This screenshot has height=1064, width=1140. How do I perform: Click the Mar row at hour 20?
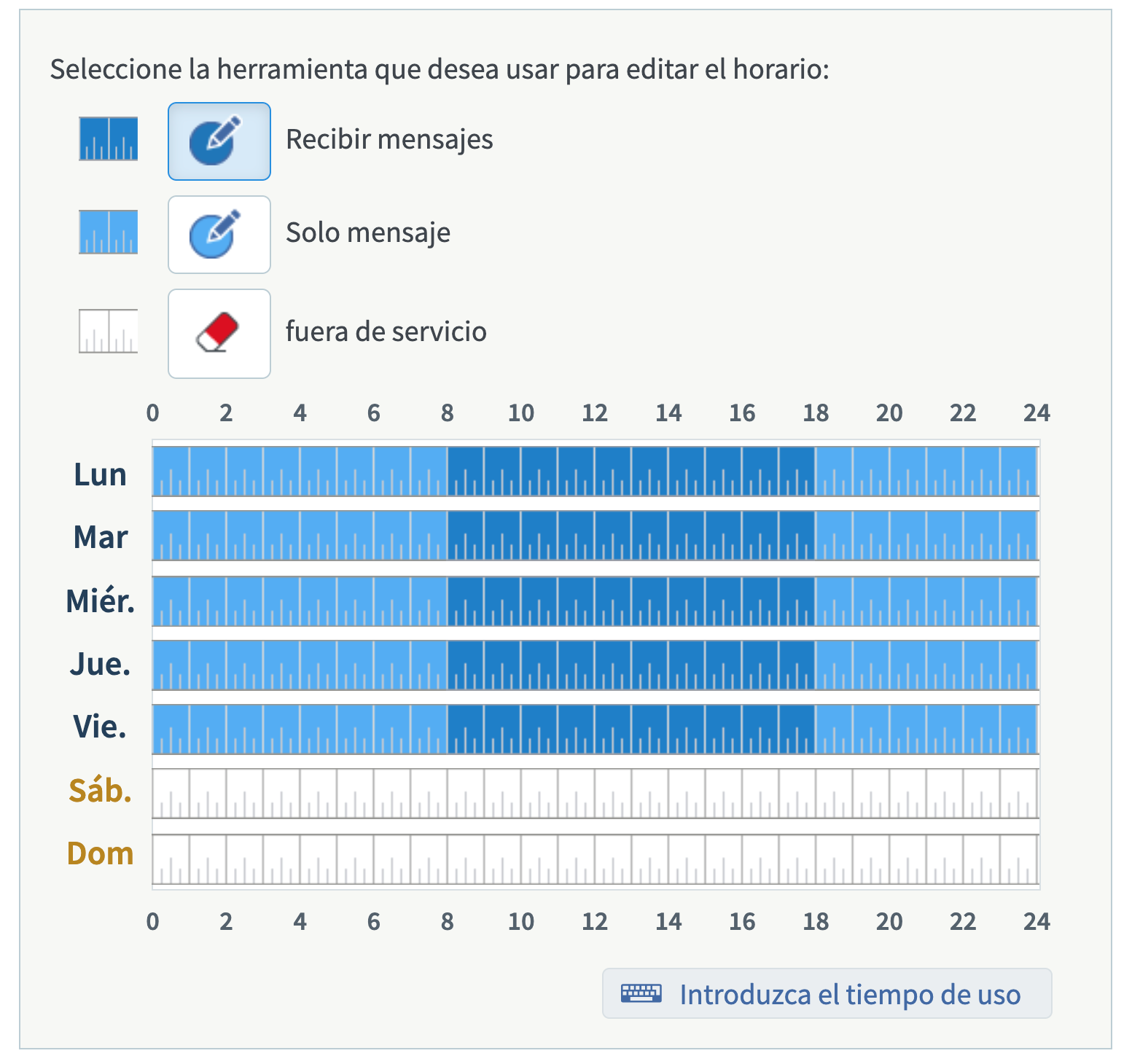[907, 536]
